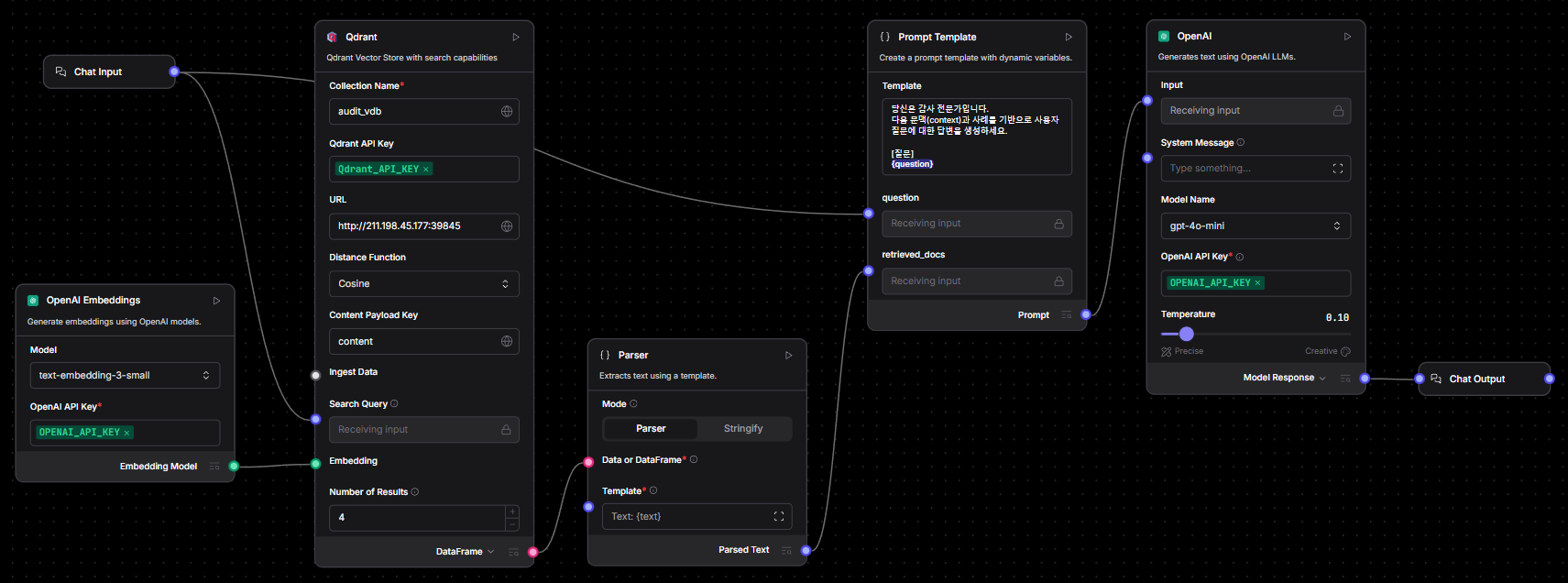Open Distance Function Cosine dropdown

click(x=423, y=284)
